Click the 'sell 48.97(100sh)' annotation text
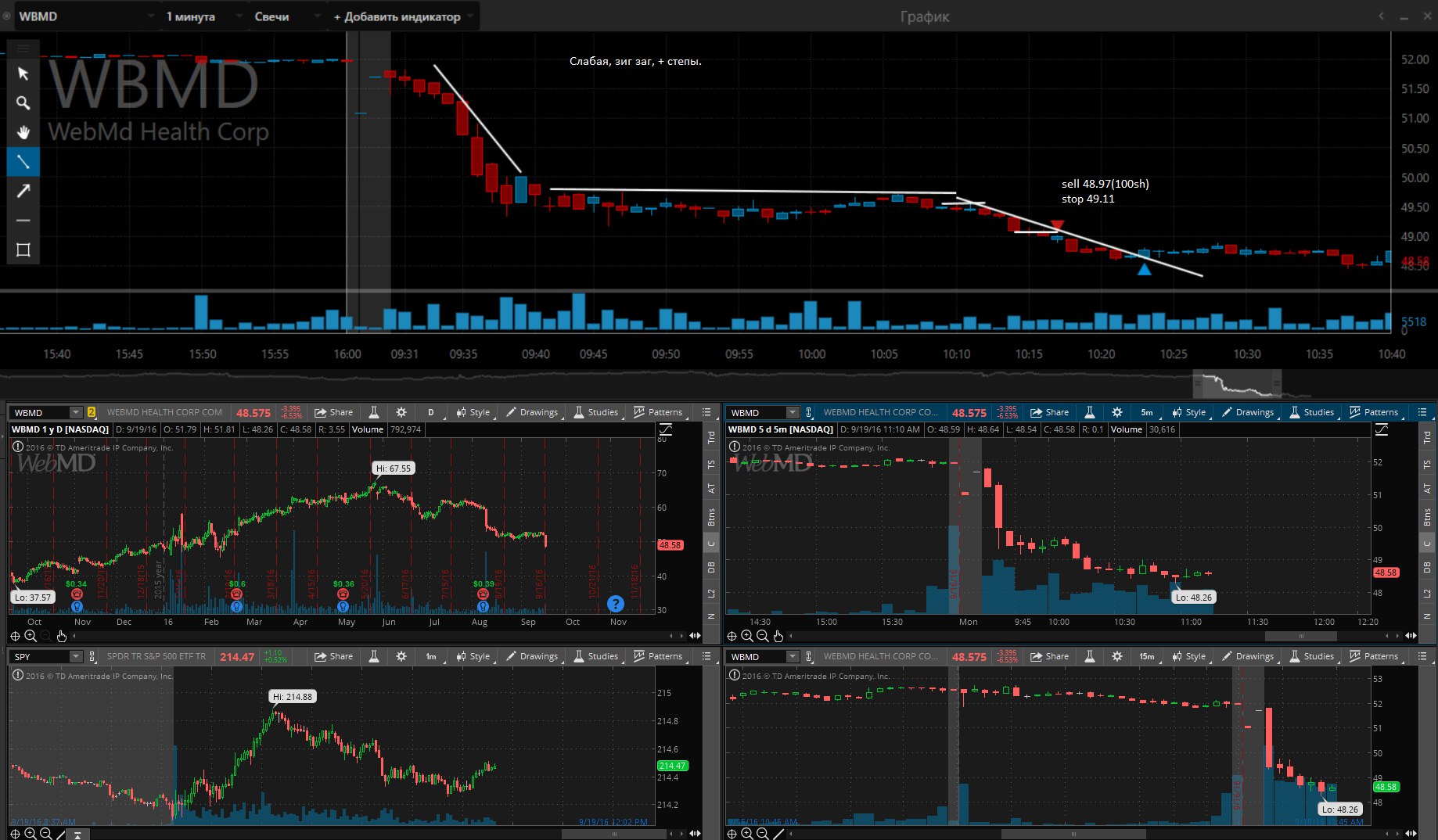Viewport: 1438px width, 840px height. point(1105,184)
